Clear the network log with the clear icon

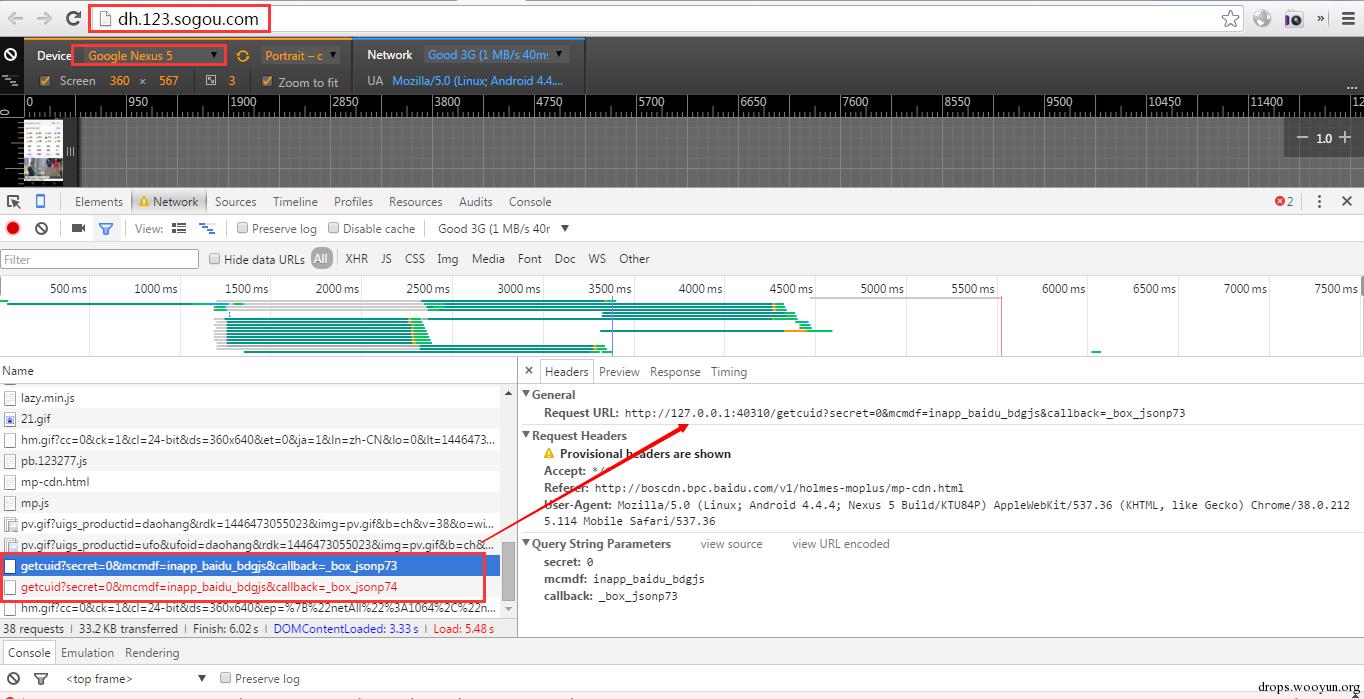[41, 228]
